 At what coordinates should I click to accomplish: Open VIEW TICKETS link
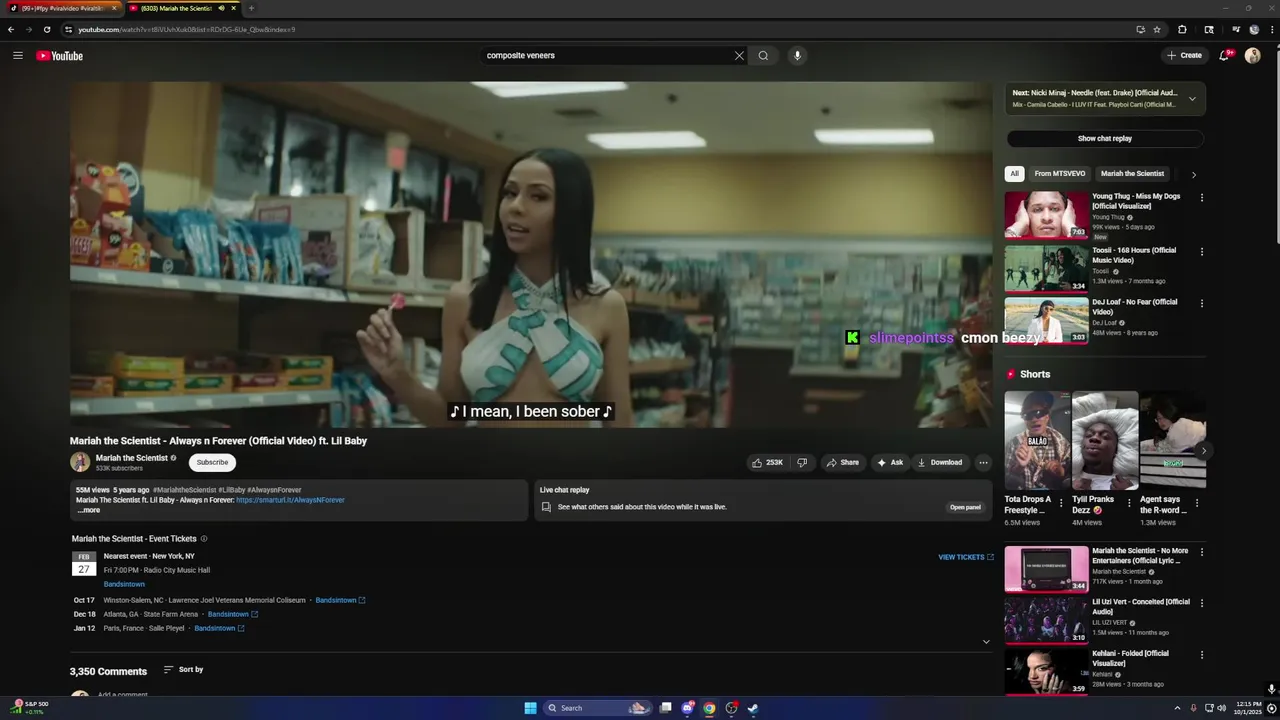coord(966,557)
